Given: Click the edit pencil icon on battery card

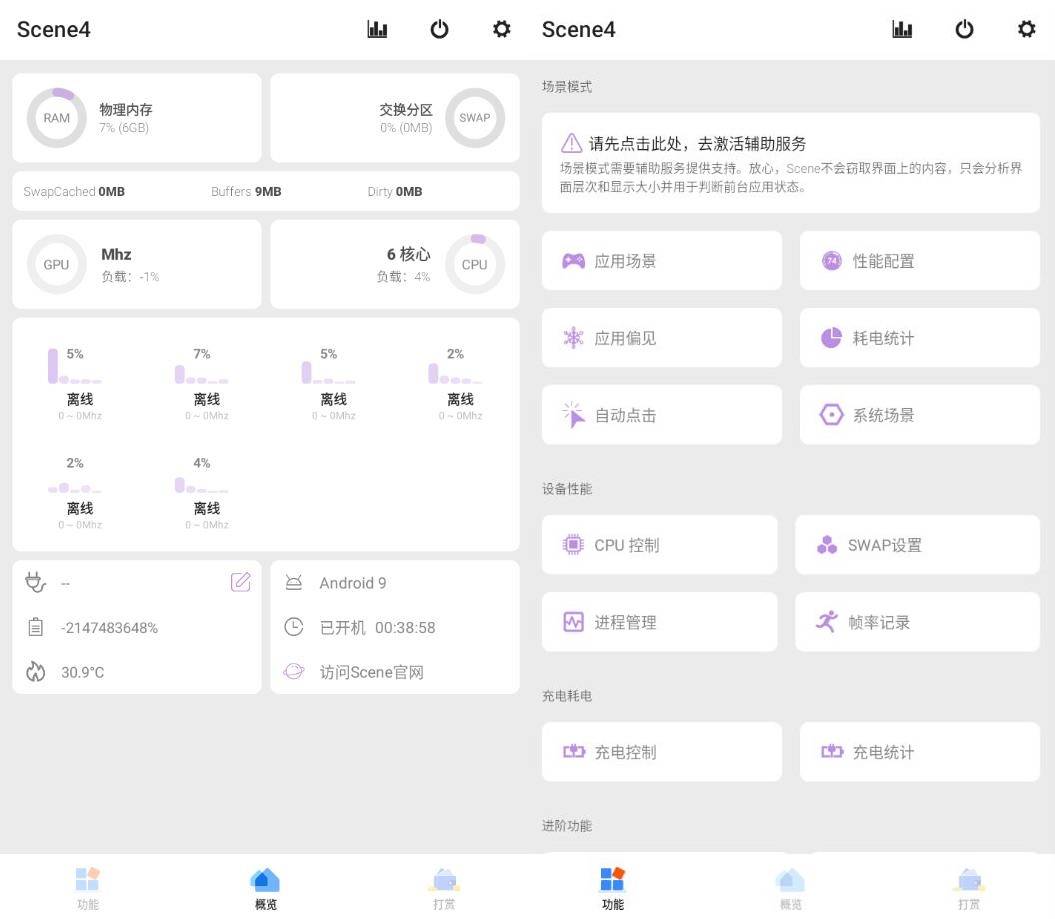Looking at the screenshot, I should click(240, 581).
